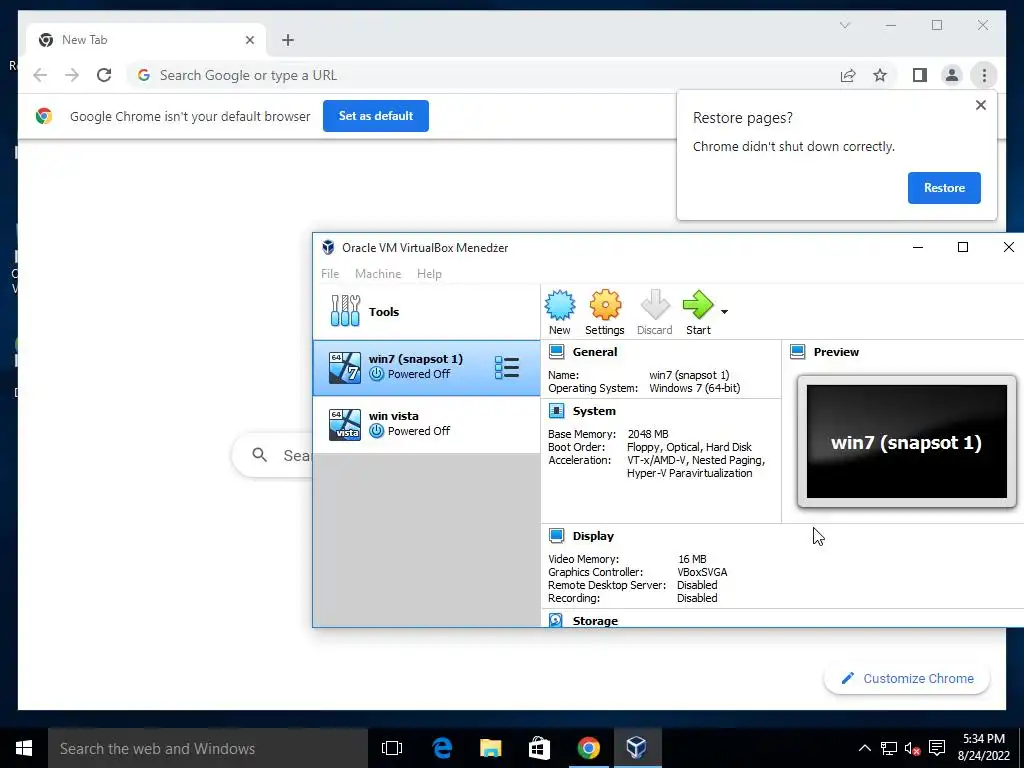The width and height of the screenshot is (1024, 768).
Task: Click the Preview section header
Action: point(836,352)
